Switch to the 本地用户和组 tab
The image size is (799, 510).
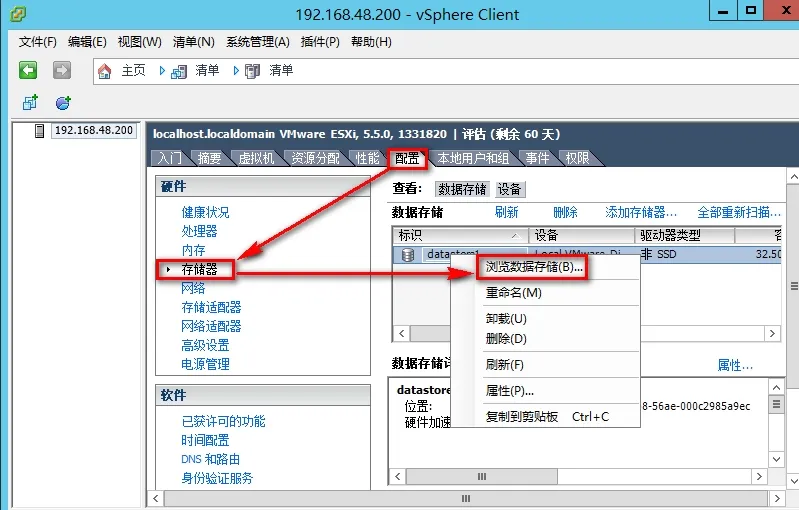[473, 158]
